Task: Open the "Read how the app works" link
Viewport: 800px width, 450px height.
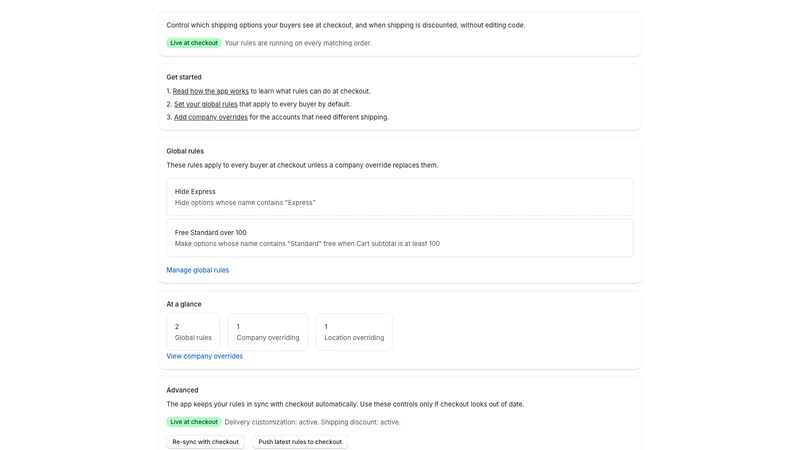Action: click(x=211, y=91)
